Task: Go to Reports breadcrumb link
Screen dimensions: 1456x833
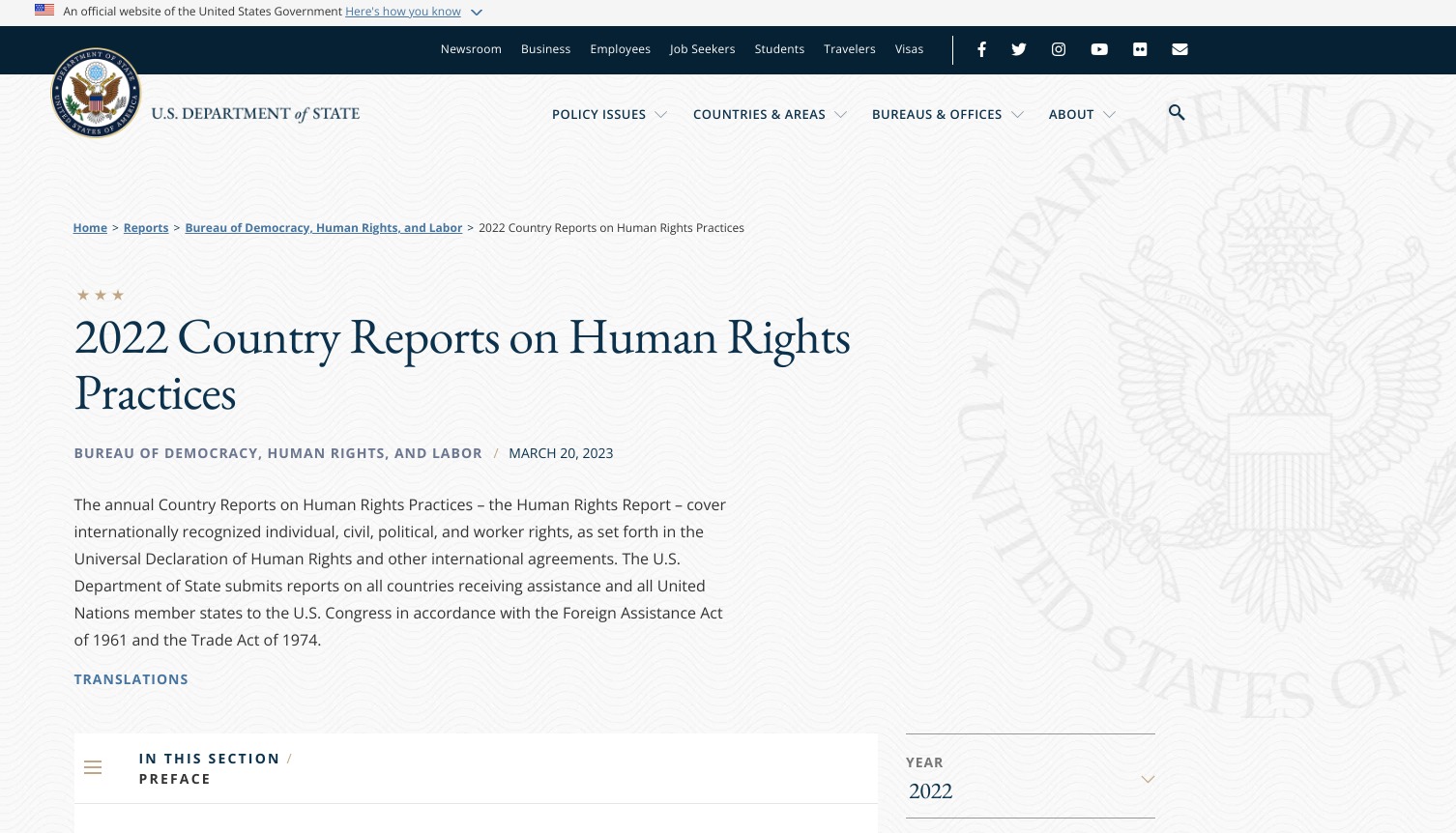Action: [x=146, y=228]
